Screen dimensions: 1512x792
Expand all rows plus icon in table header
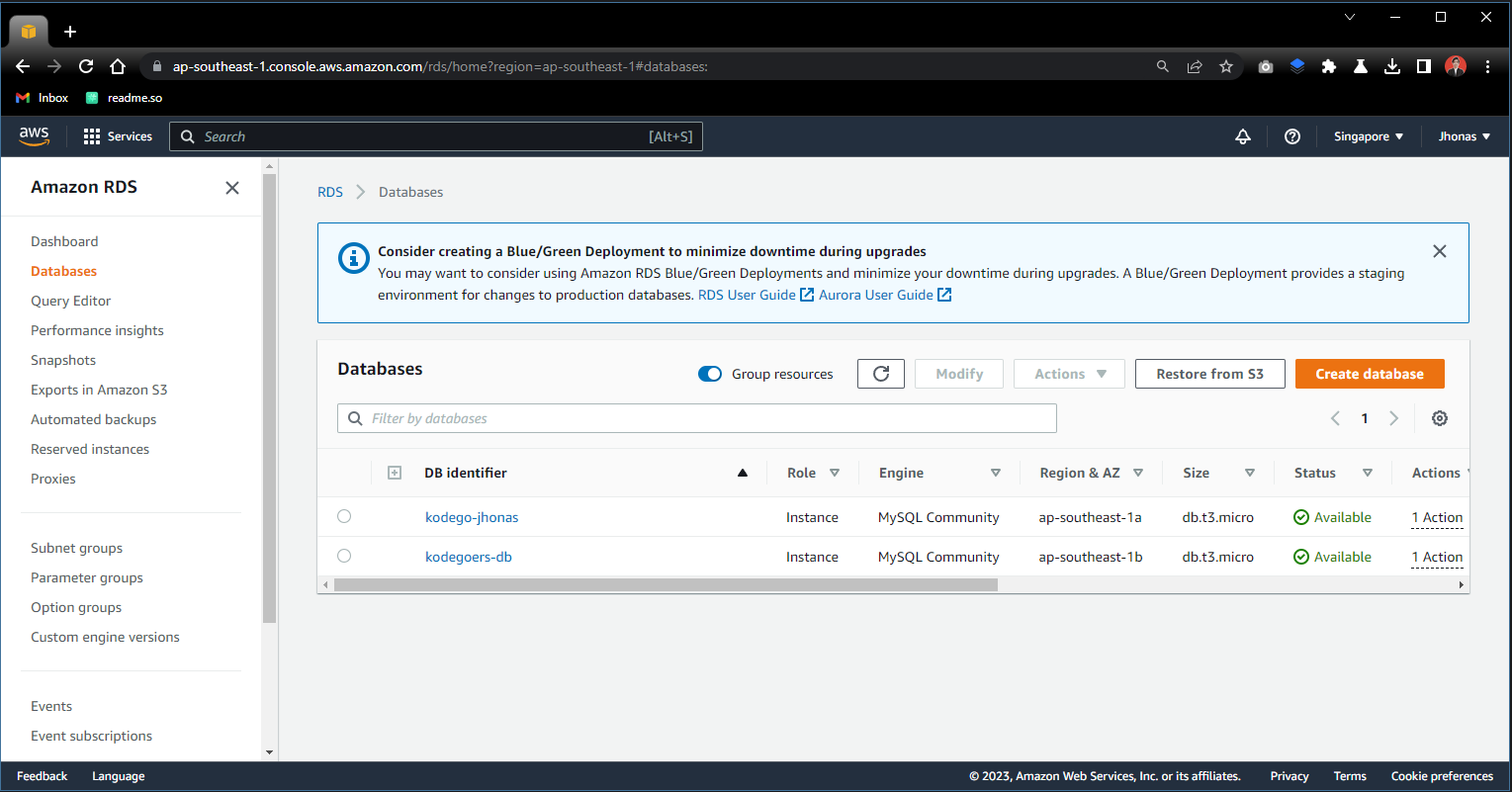pyautogui.click(x=395, y=473)
